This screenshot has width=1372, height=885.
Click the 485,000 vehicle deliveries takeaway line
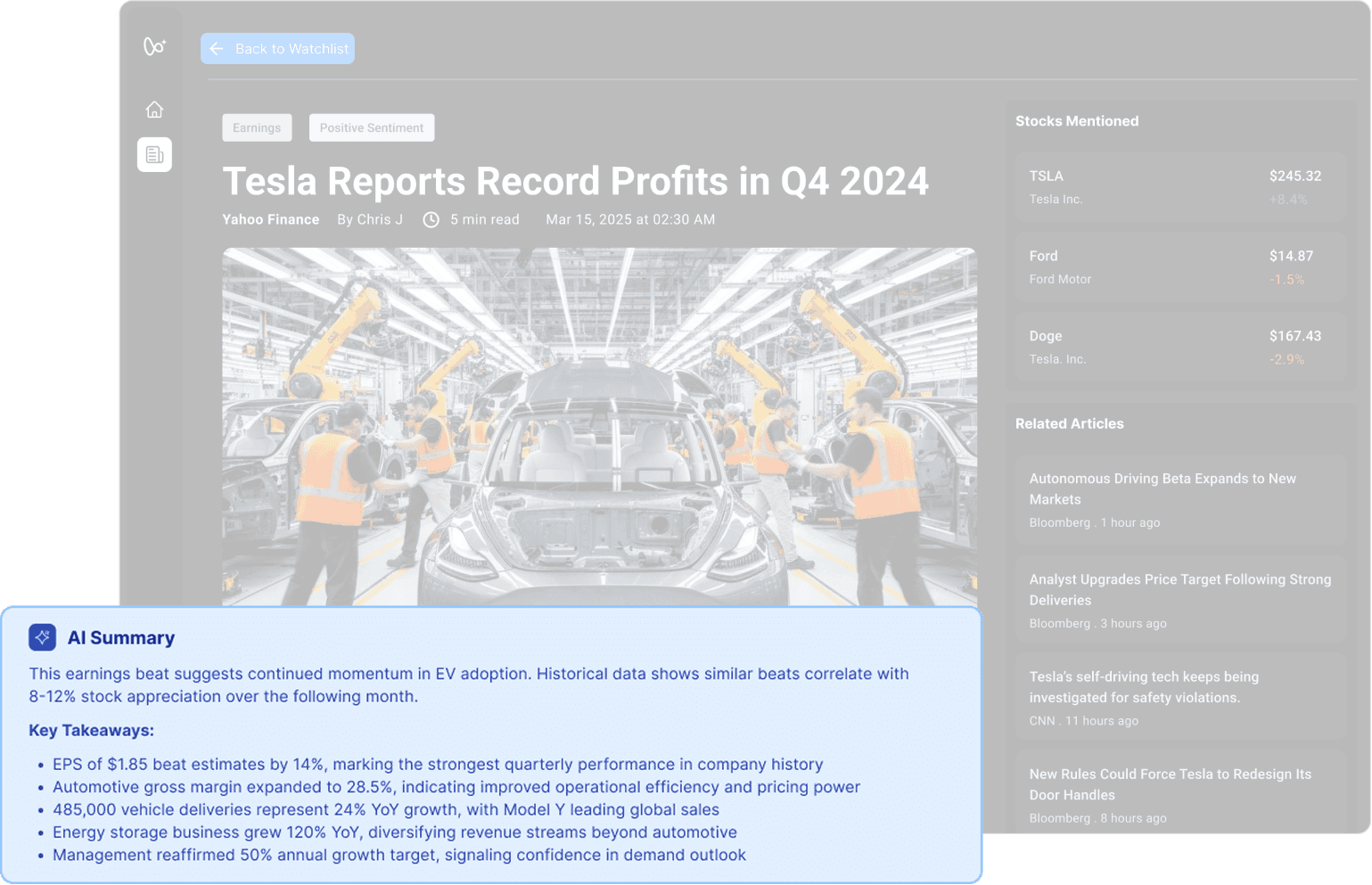pos(386,810)
